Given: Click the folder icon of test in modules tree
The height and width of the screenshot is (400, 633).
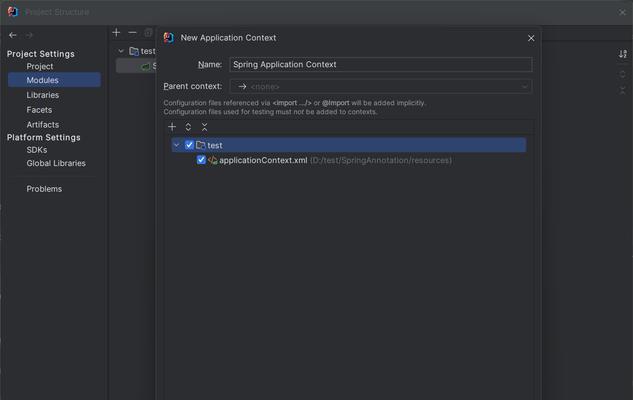Looking at the screenshot, I should tap(134, 51).
